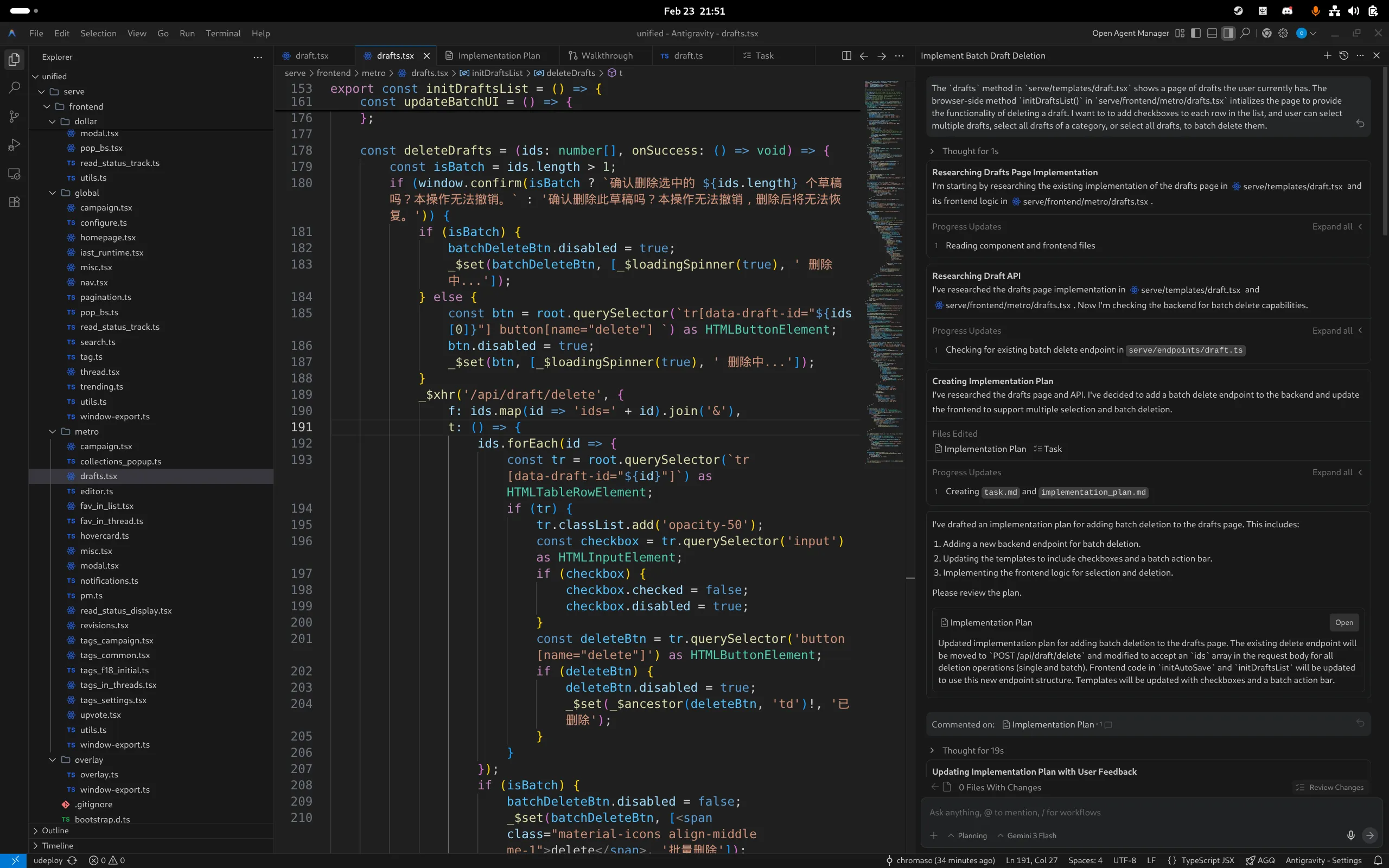Click the Review Changes button
1389x868 pixels.
coord(1329,787)
